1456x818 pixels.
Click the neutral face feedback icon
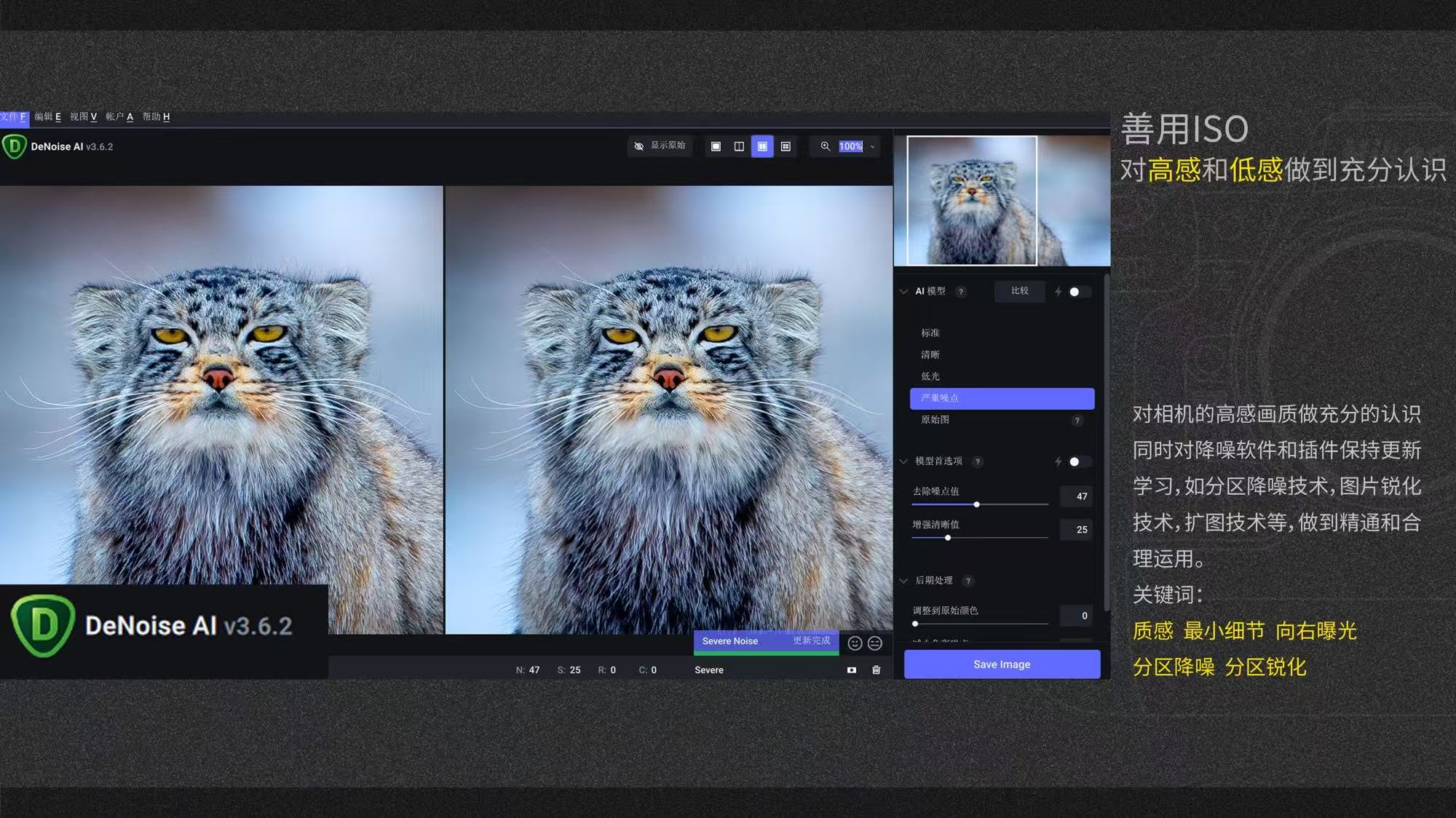click(875, 643)
